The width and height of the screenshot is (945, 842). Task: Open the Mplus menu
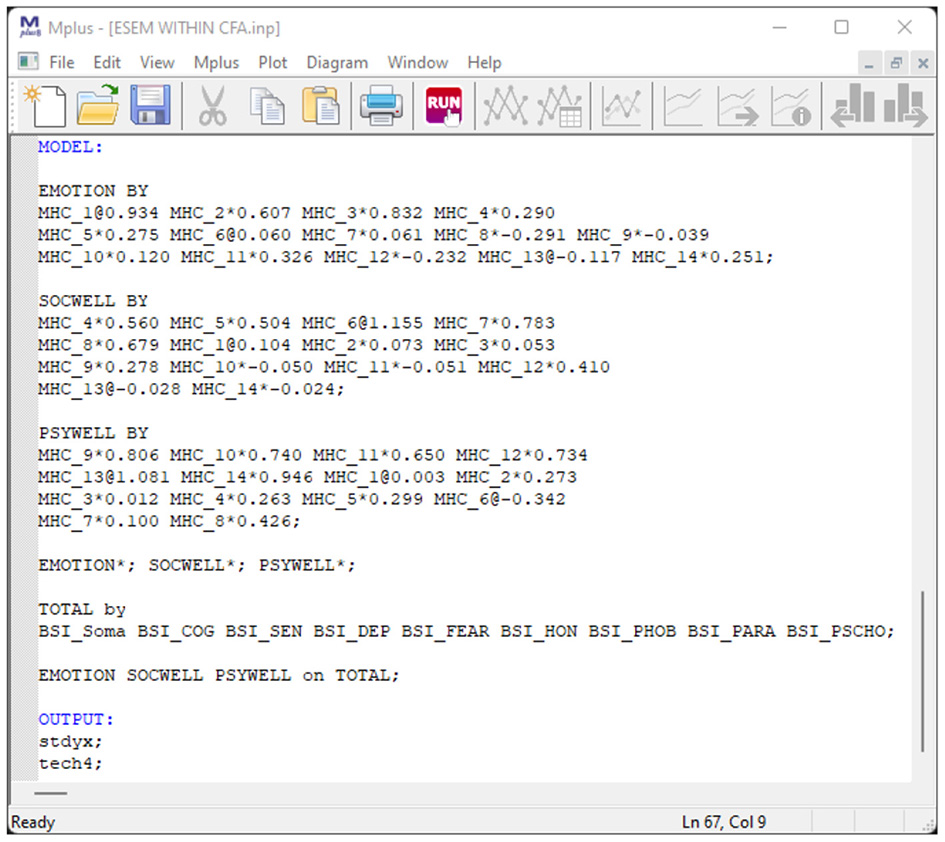coord(216,62)
